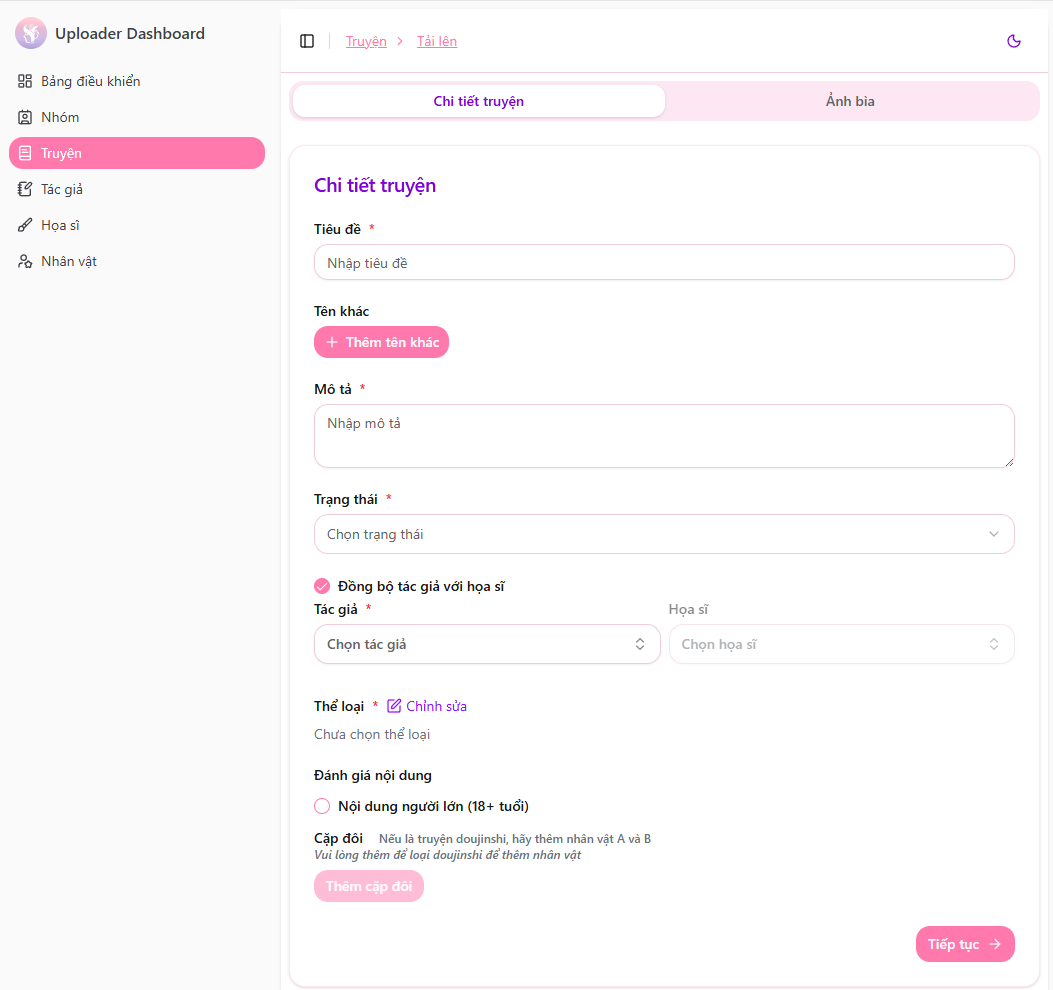Open the Chọn họa sĩ selector

[841, 644]
